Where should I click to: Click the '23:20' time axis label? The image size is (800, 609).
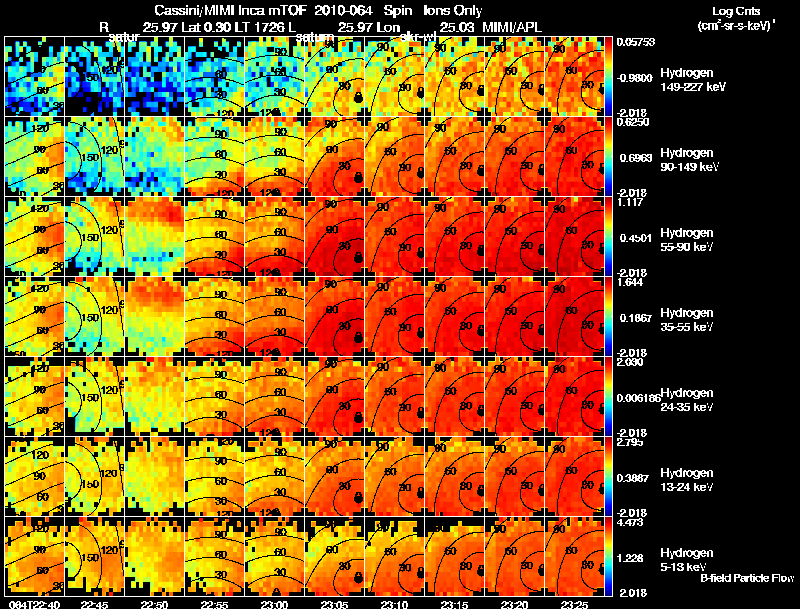point(515,604)
